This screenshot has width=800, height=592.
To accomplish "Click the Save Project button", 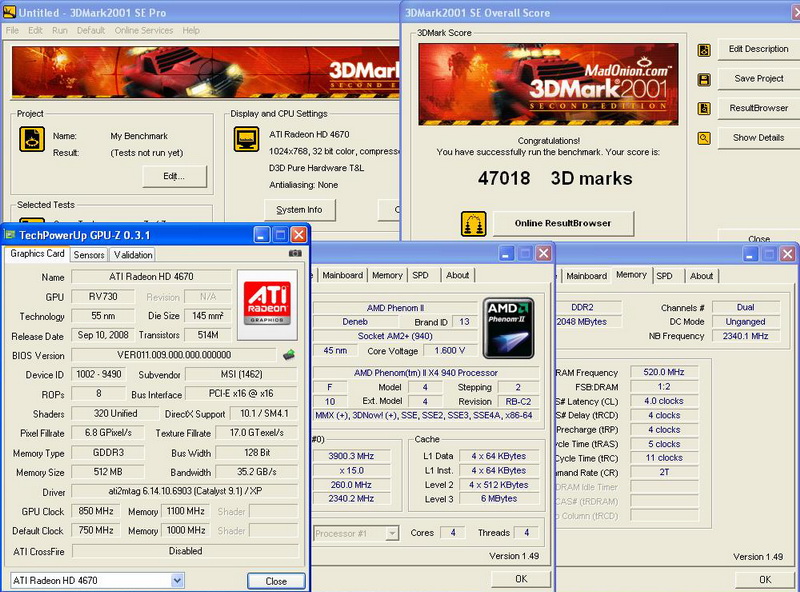I will (759, 79).
